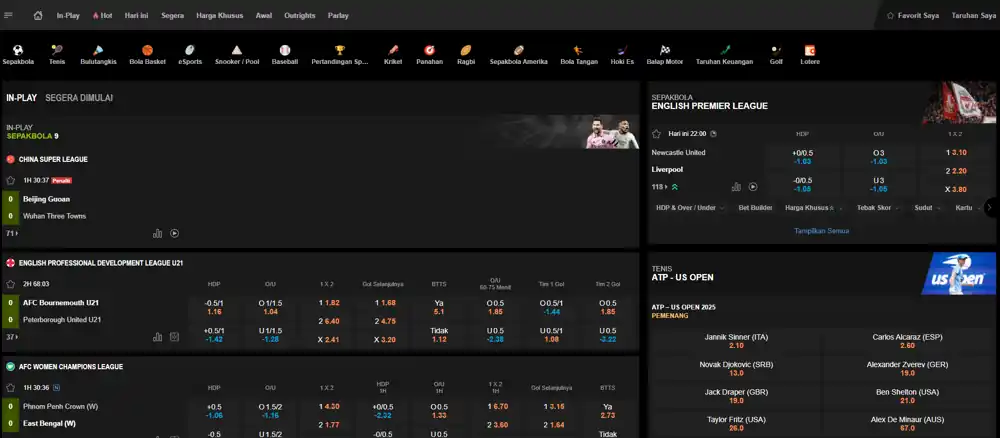Expand 37 more markets for Bournemouth U21
This screenshot has height=438, width=1000.
point(11,337)
